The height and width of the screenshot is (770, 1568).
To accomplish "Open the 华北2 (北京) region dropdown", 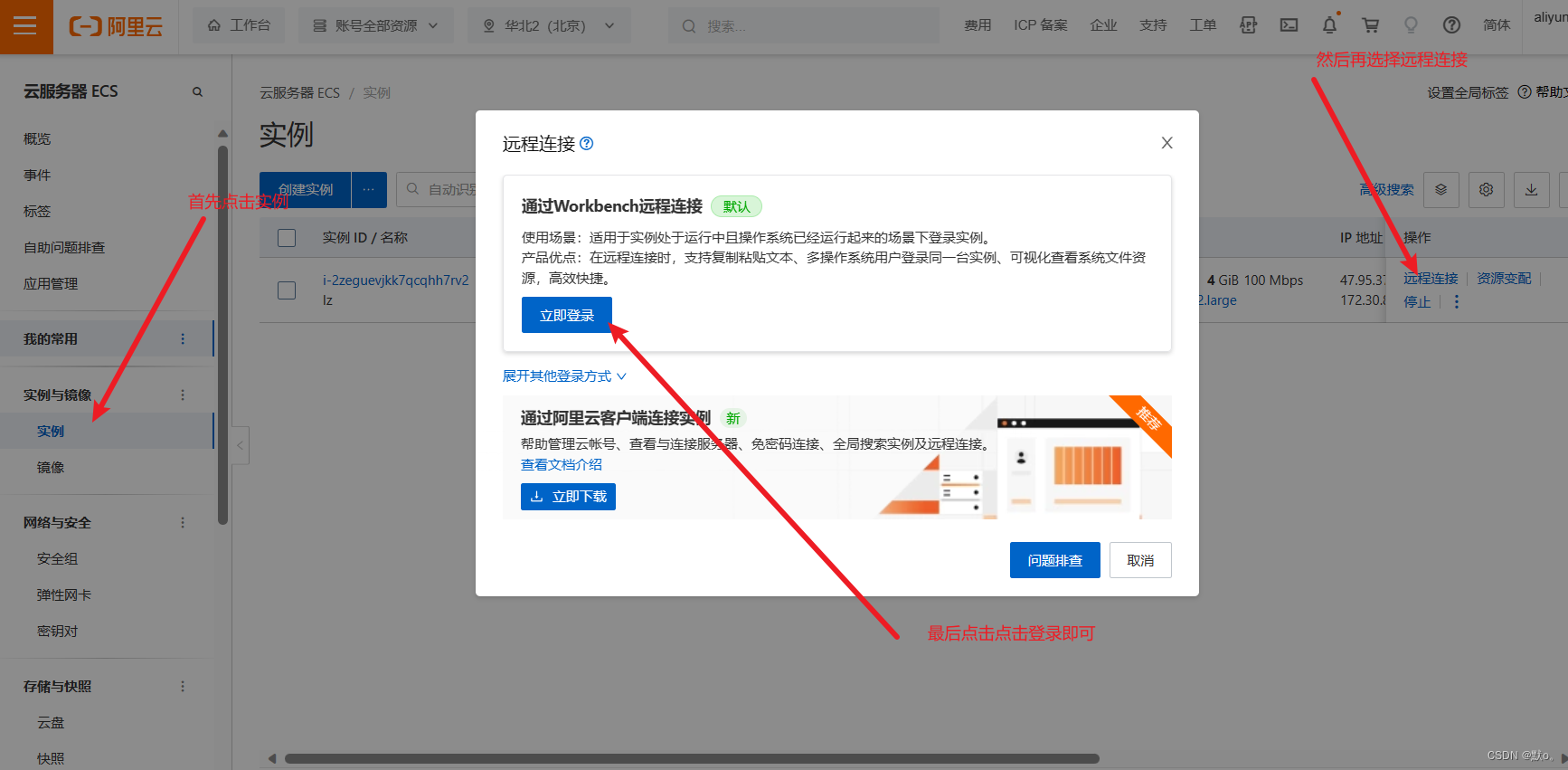I will coord(549,25).
